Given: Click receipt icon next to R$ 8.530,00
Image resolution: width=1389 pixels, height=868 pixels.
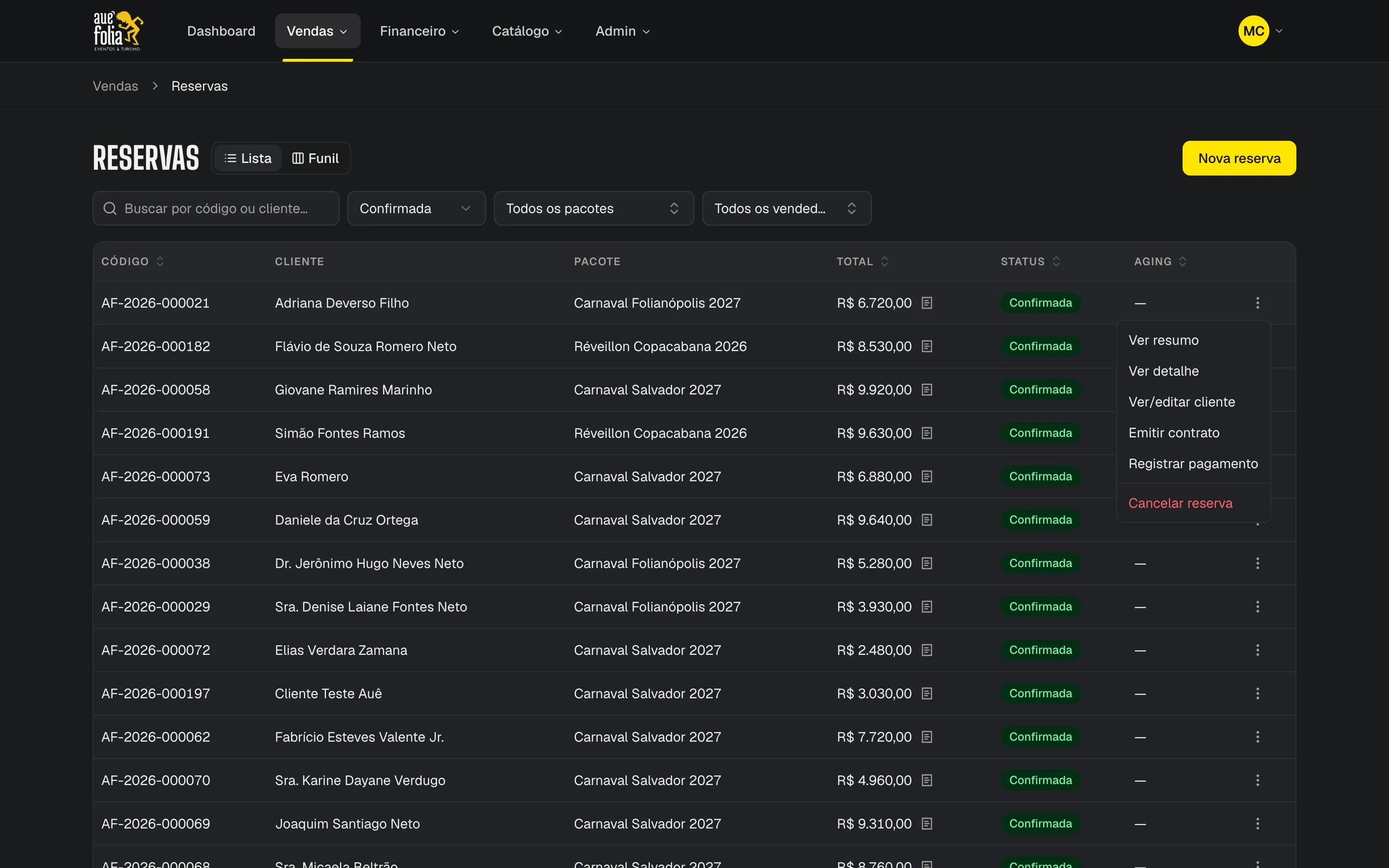Looking at the screenshot, I should tap(926, 346).
